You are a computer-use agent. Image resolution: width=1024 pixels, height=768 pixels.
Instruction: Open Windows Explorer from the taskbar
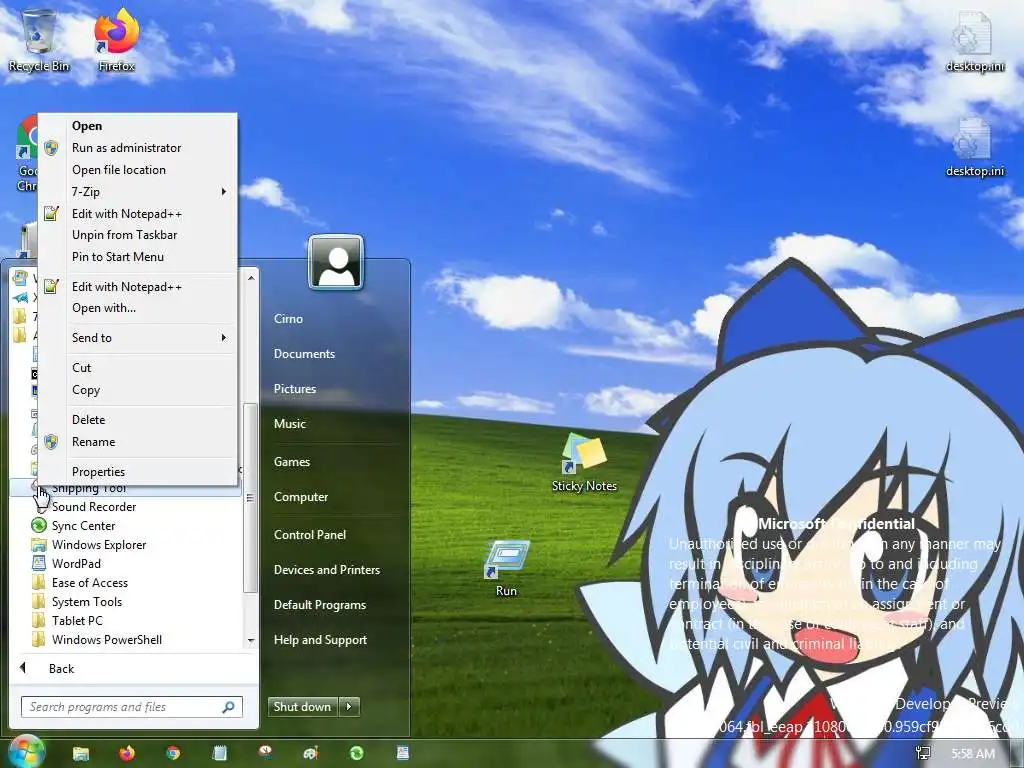[81, 753]
